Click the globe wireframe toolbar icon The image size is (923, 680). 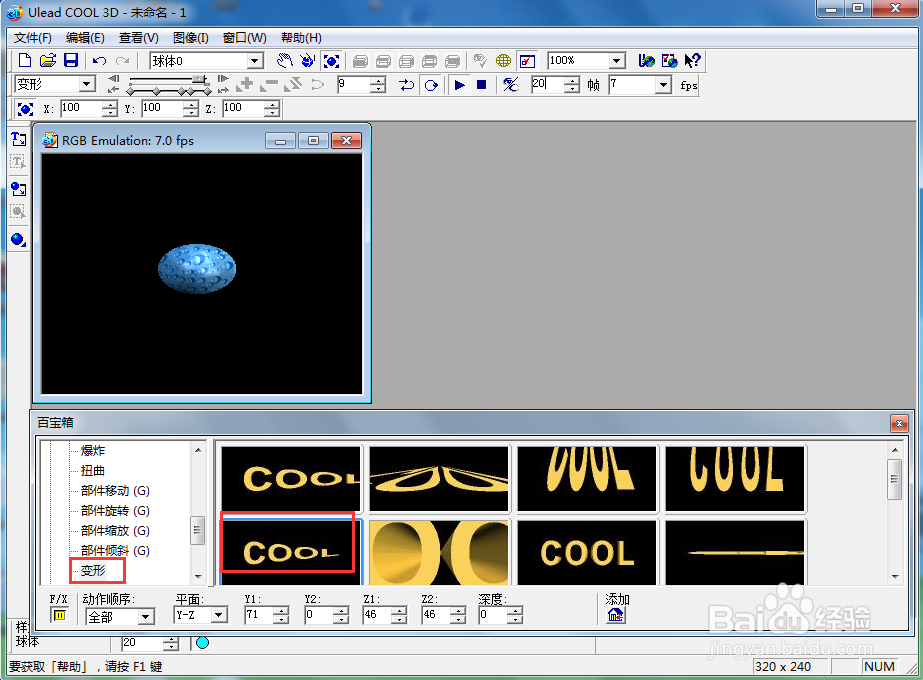click(x=503, y=61)
